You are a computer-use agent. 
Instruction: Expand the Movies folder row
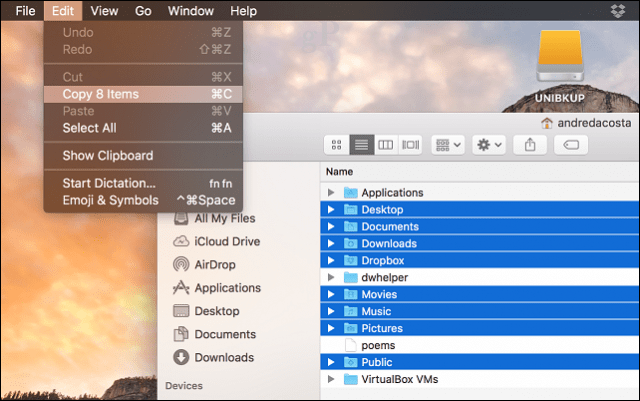pos(331,294)
